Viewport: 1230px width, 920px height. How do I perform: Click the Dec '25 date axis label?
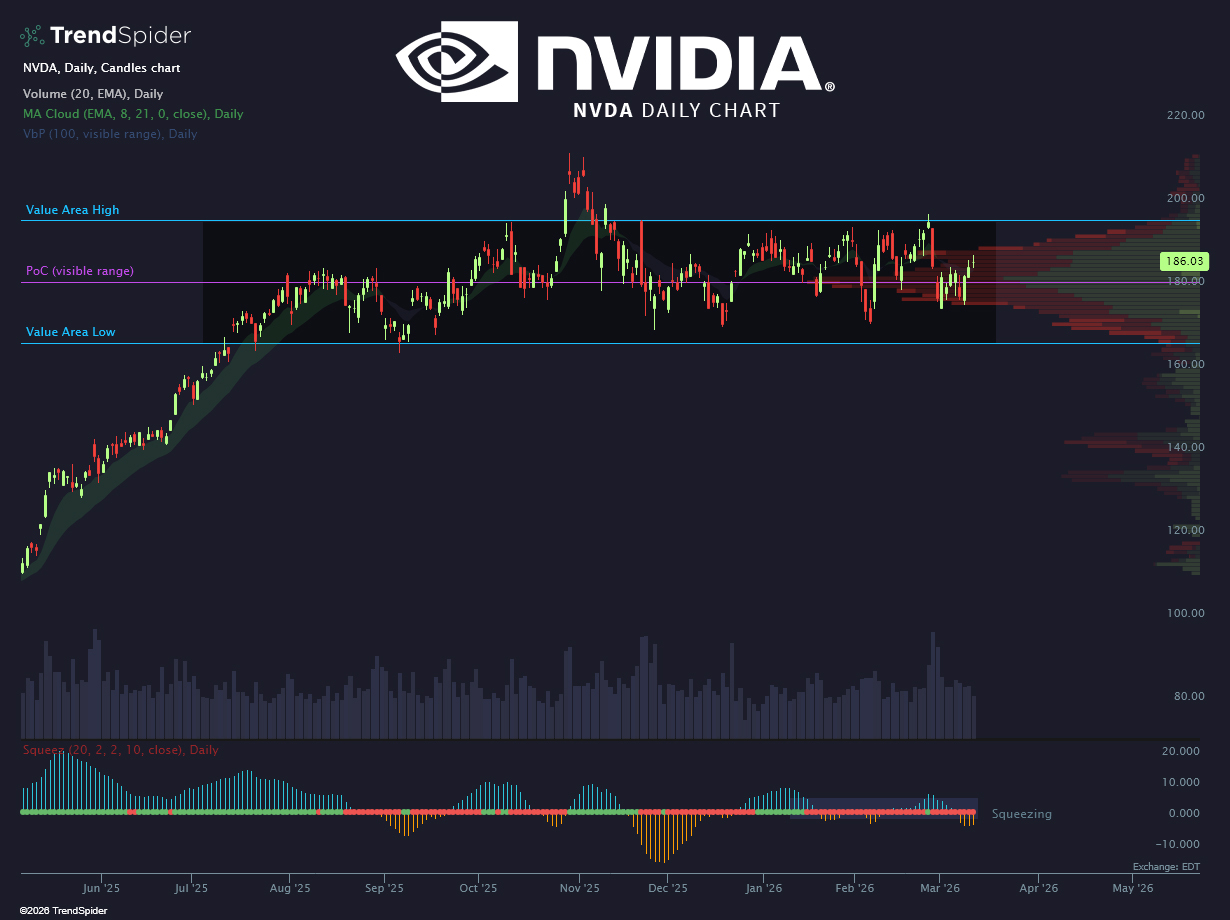668,887
